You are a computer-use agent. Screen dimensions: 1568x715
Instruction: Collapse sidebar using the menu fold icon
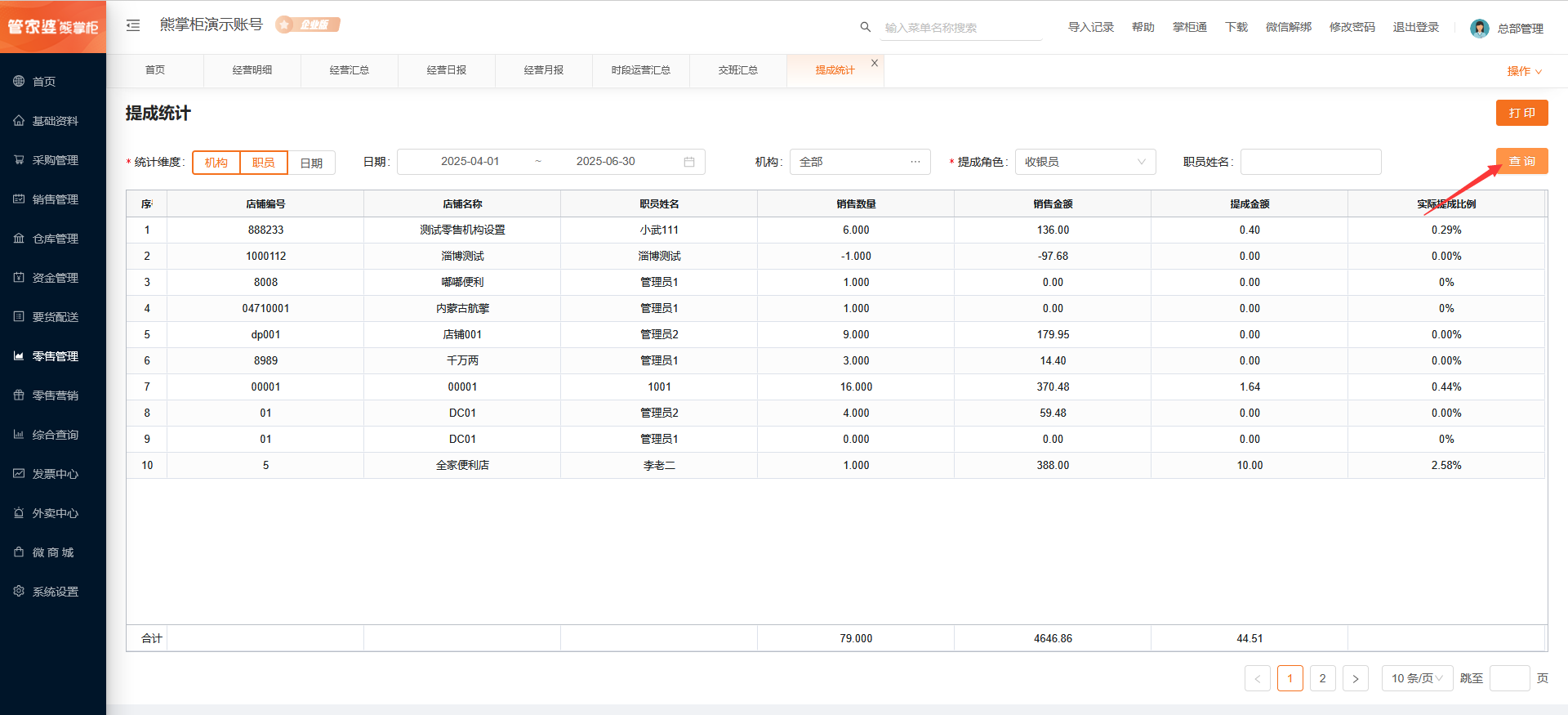coord(133,25)
